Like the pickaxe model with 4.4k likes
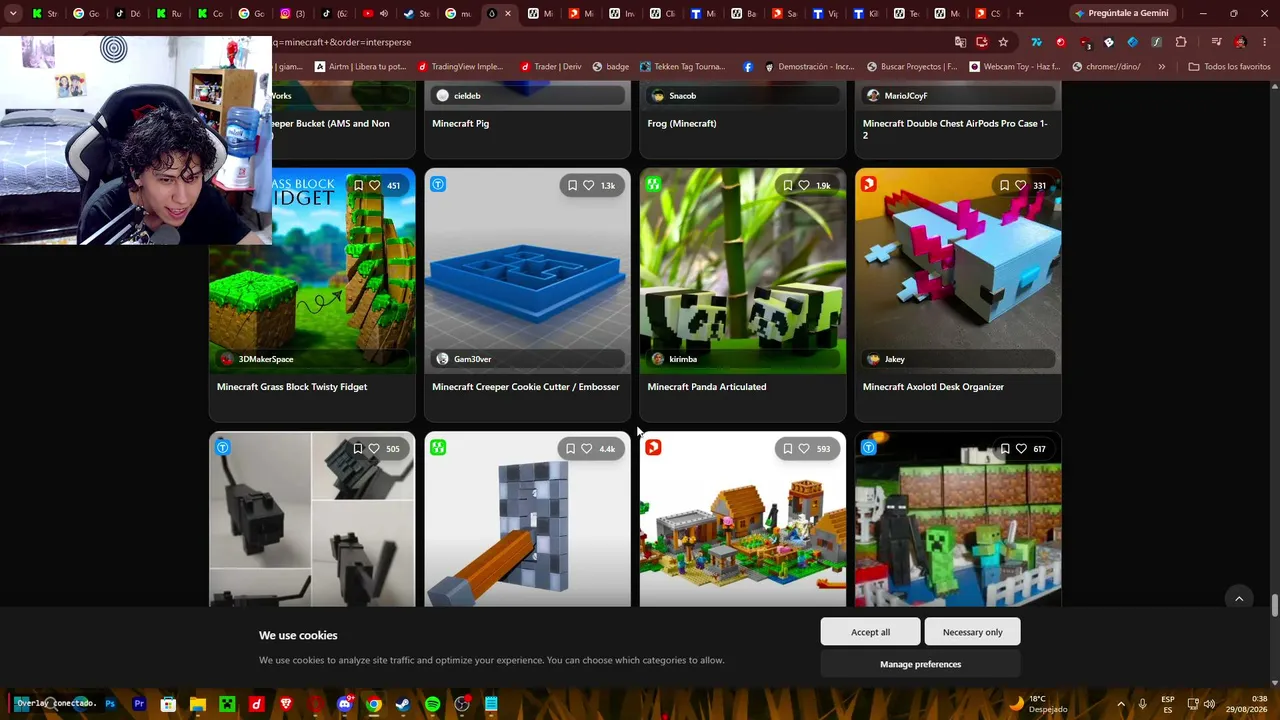This screenshot has width=1280, height=720. (x=587, y=449)
